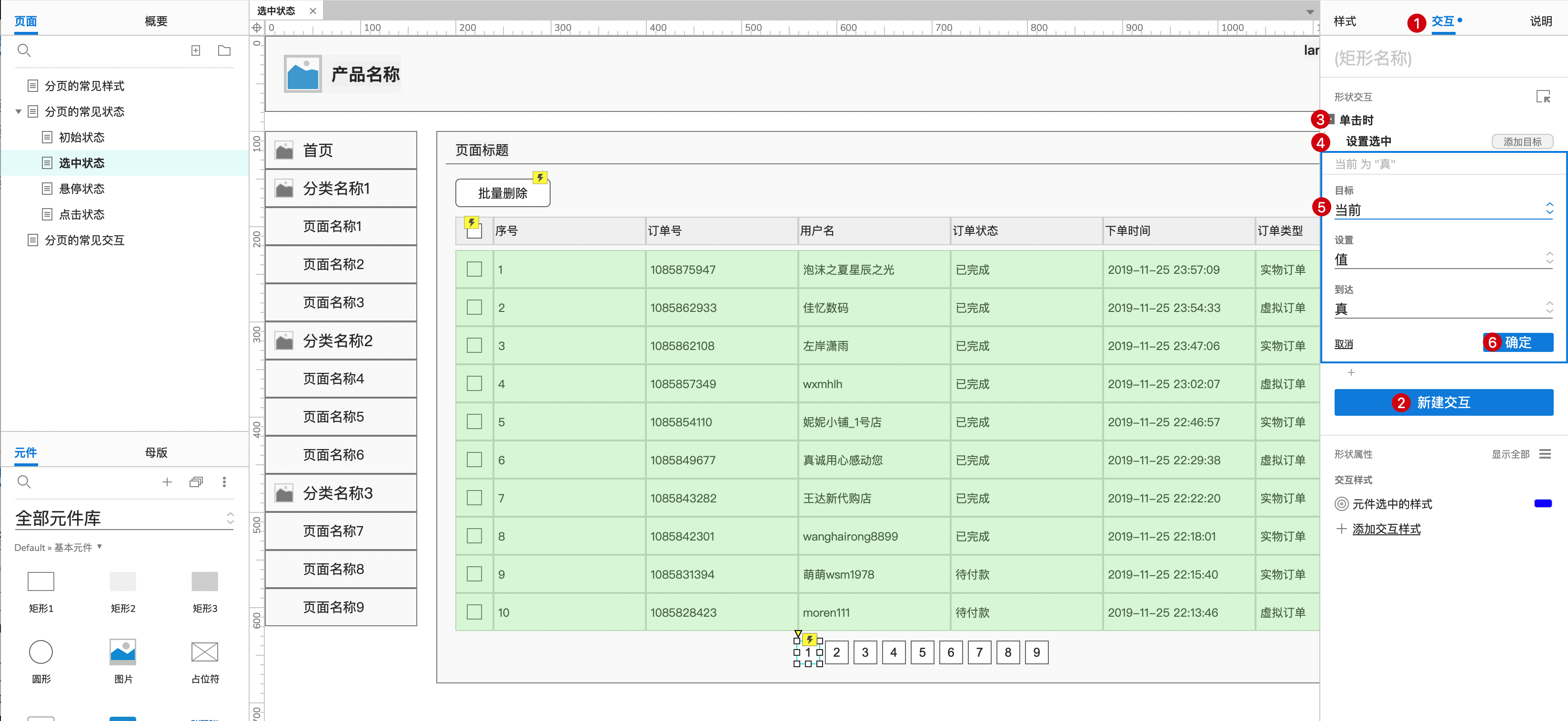Click the 确定 button
The image size is (1568, 721).
[x=1518, y=342]
